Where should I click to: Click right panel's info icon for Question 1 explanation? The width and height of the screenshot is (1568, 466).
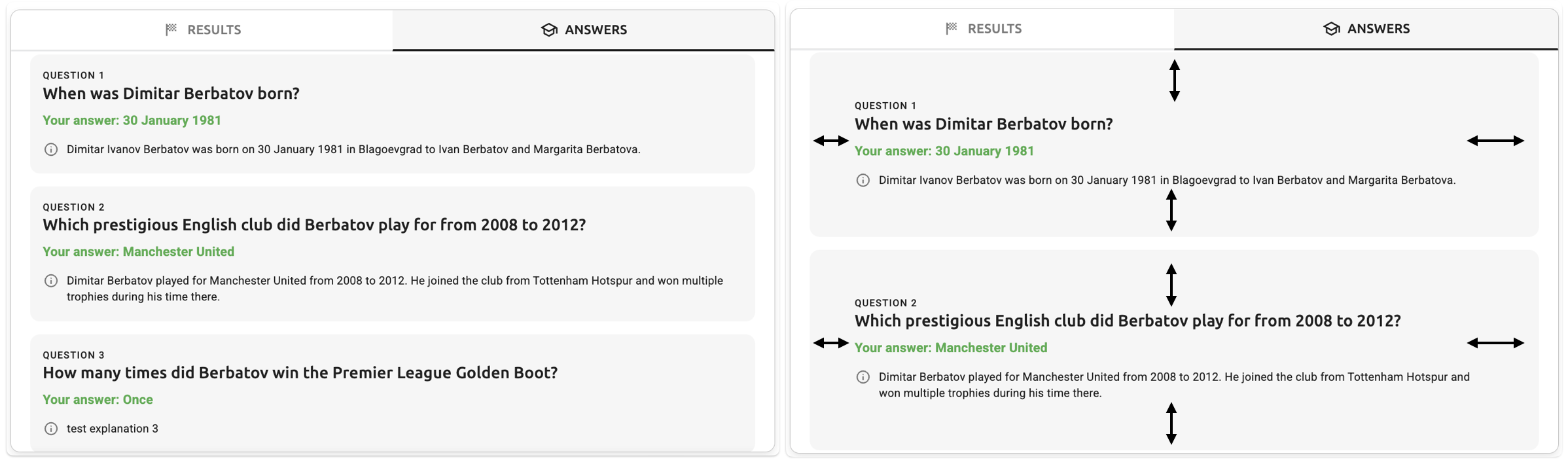coord(863,180)
